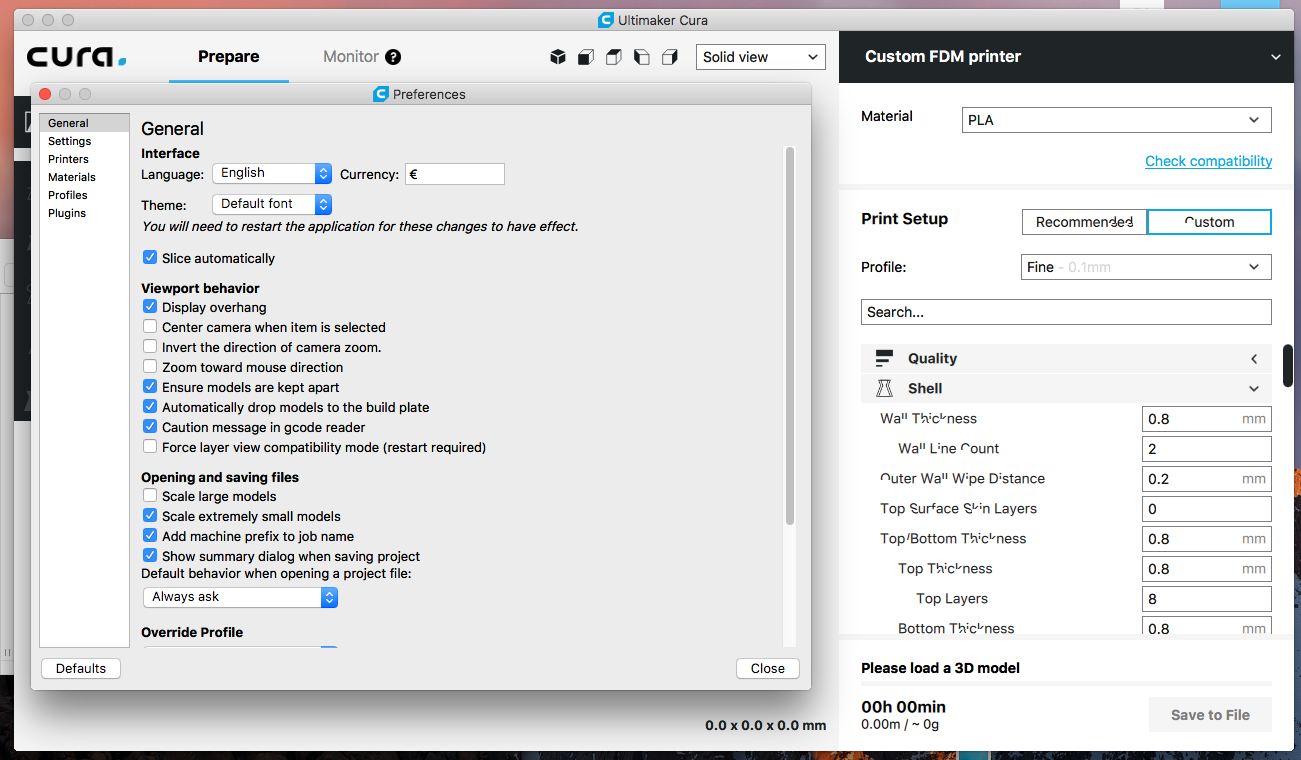Toggle Ensure models are kept apart
The width and height of the screenshot is (1301, 760).
(150, 387)
